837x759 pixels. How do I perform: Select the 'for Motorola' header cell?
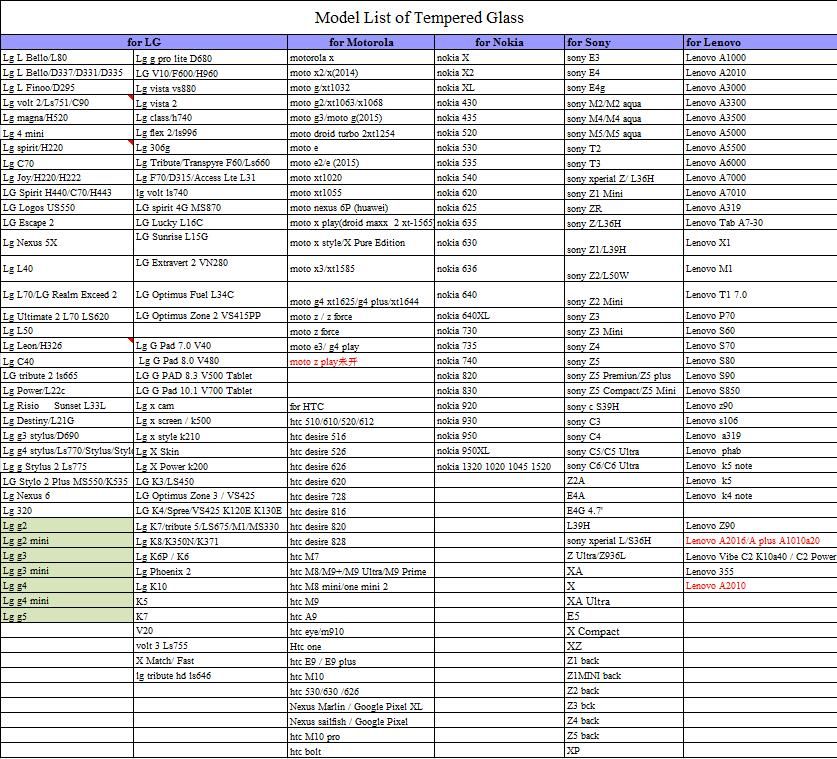click(x=361, y=42)
